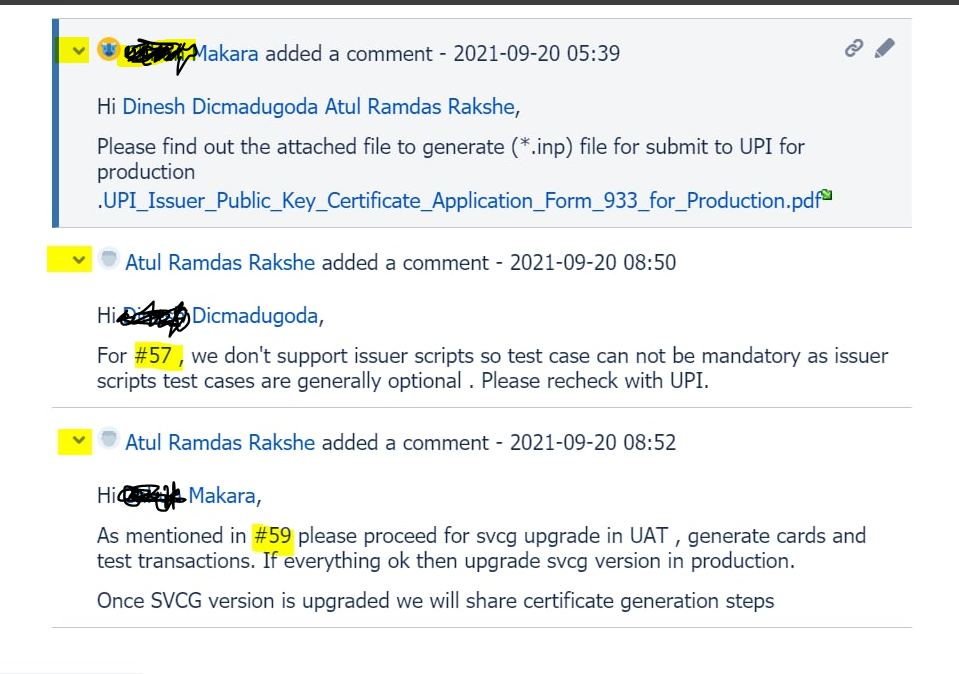Open issue link #57
The height and width of the screenshot is (674, 959).
pos(153,355)
